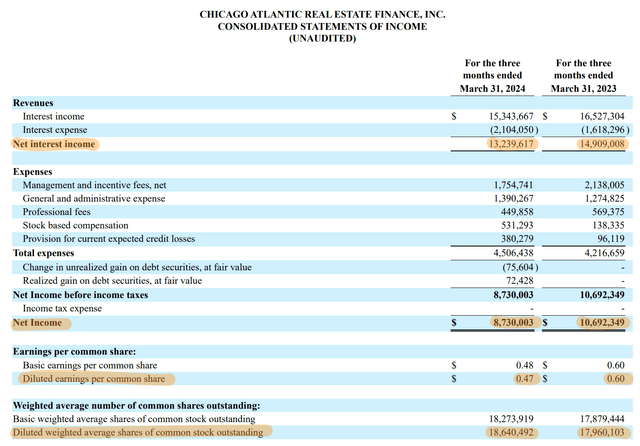Select net interest income value 14,909,008
The width and height of the screenshot is (640, 446).
602,144
